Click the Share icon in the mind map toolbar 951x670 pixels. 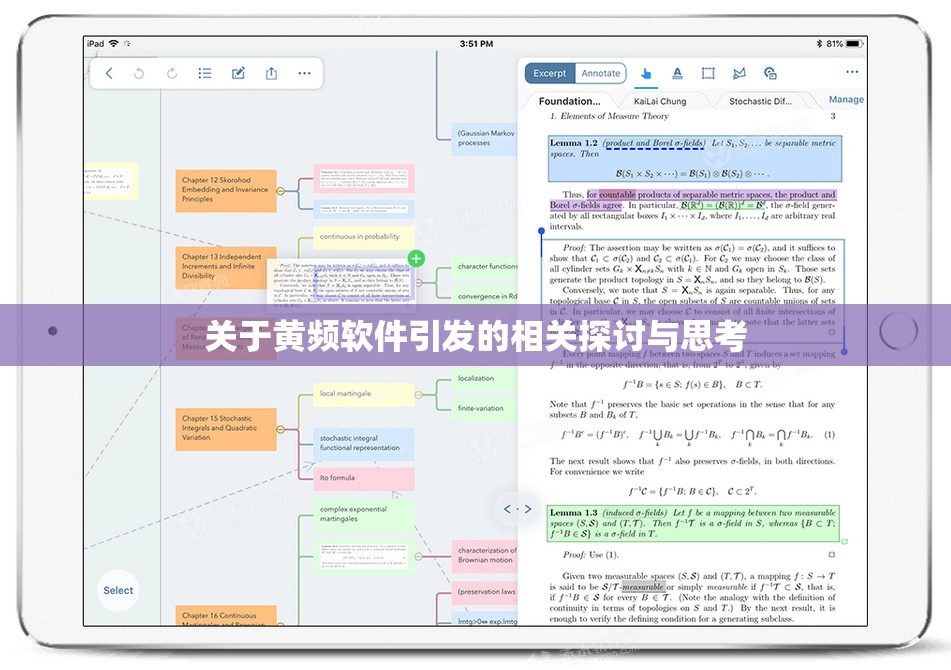coord(271,73)
